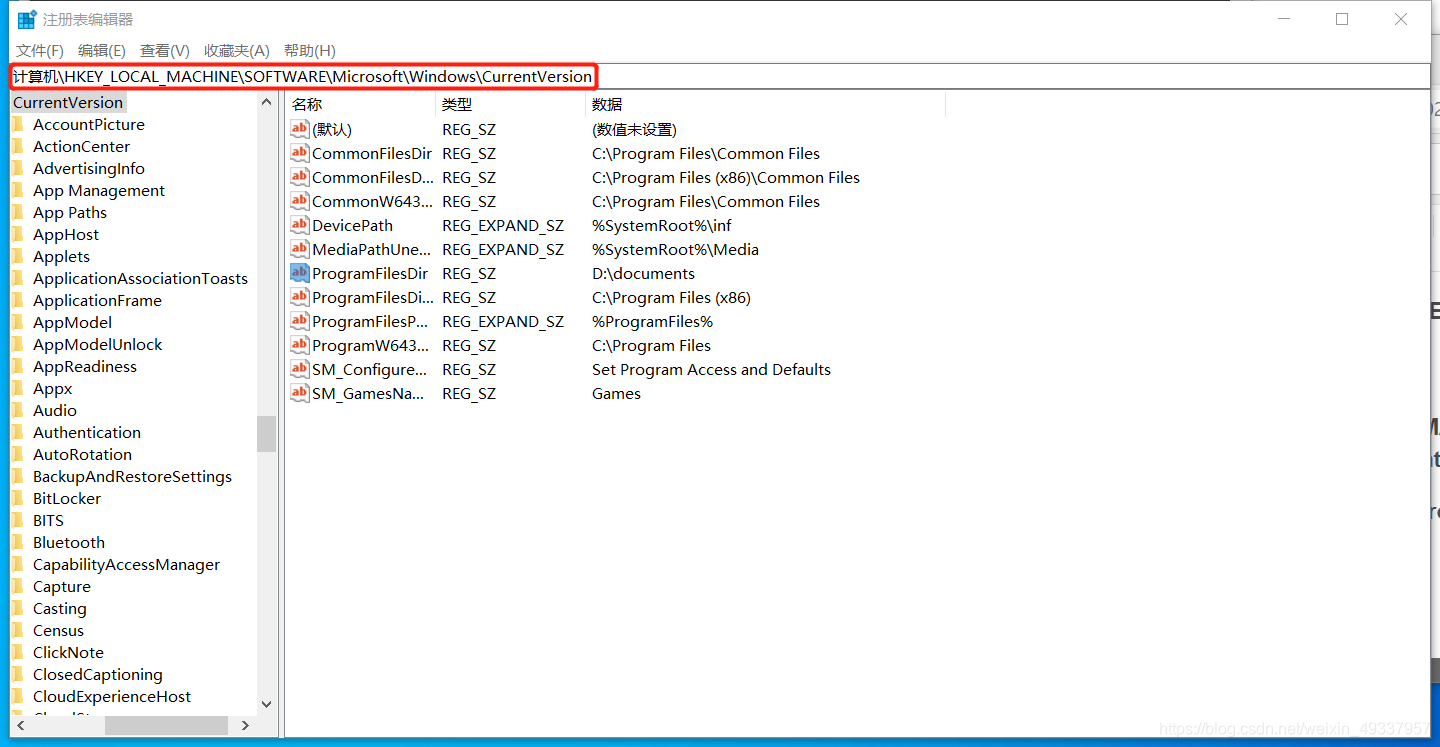This screenshot has width=1440, height=747.
Task: Select the App Management key
Action: (99, 190)
